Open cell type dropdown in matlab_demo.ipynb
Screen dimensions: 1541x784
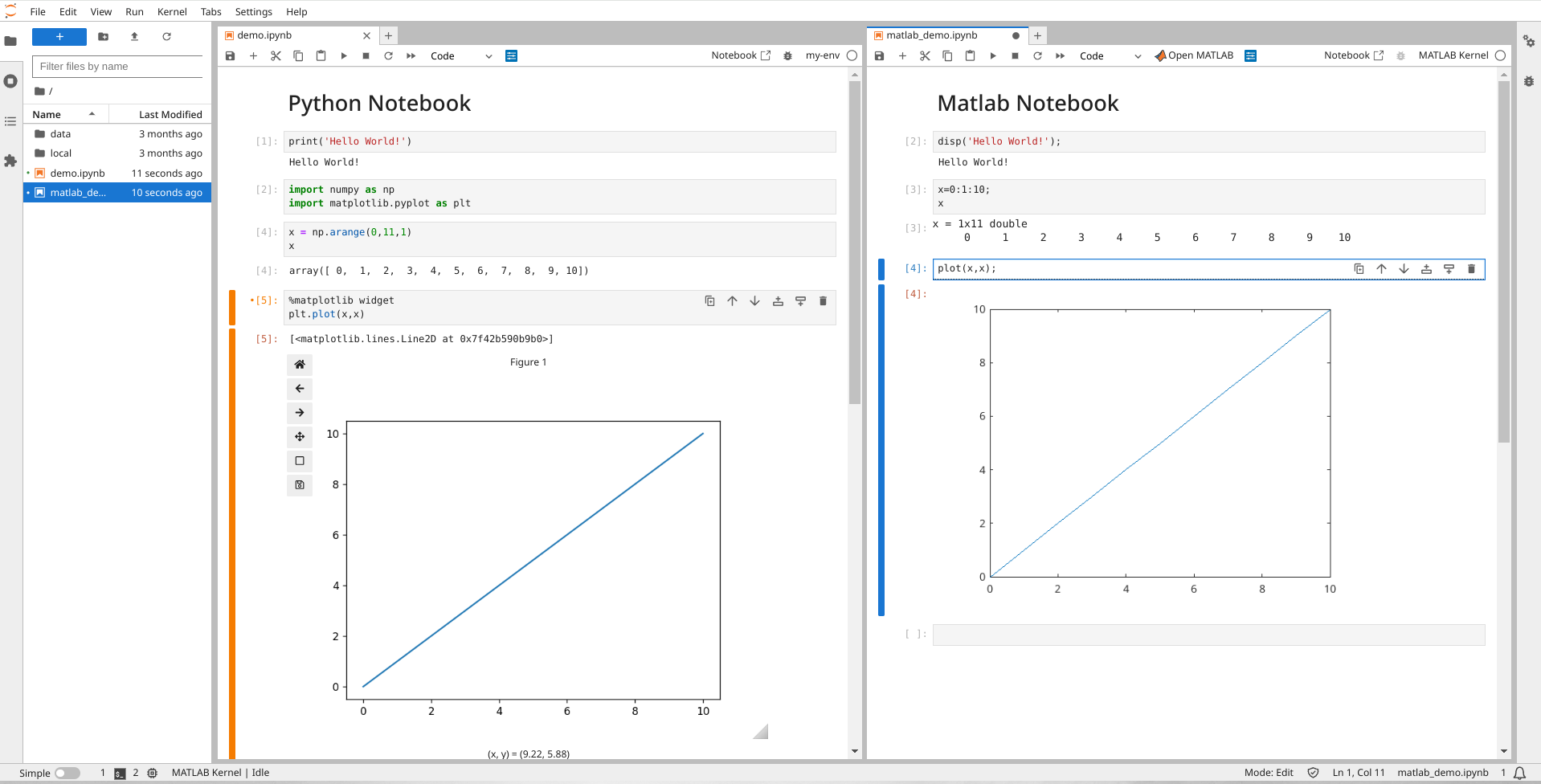(x=1110, y=56)
